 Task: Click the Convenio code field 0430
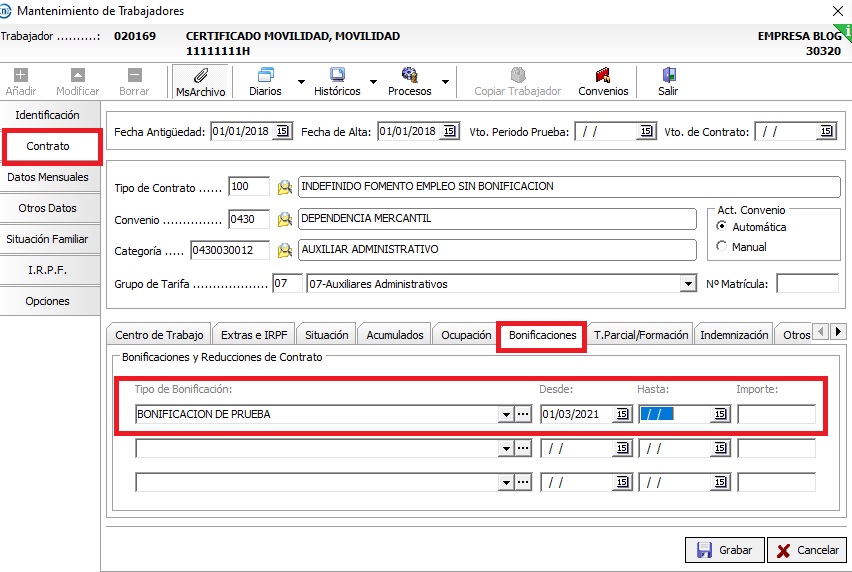point(249,219)
